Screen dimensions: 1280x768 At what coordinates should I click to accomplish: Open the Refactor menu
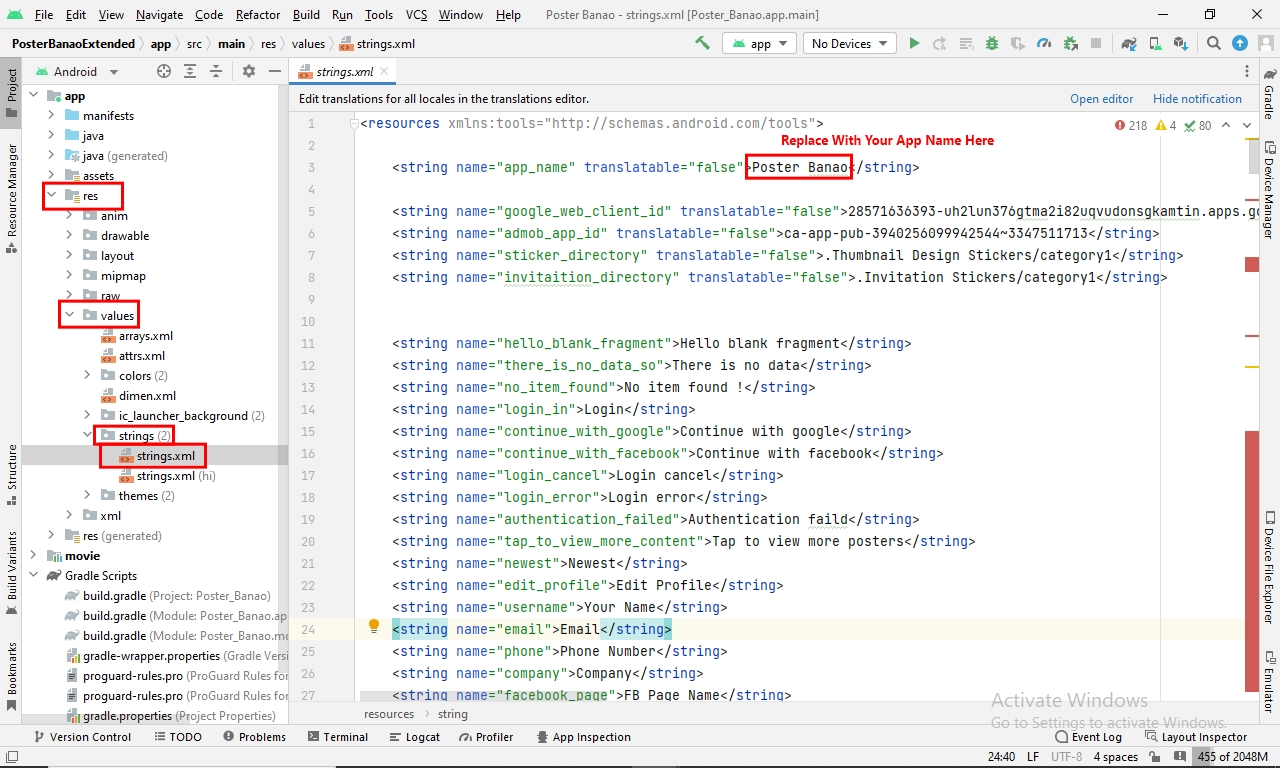click(x=258, y=15)
